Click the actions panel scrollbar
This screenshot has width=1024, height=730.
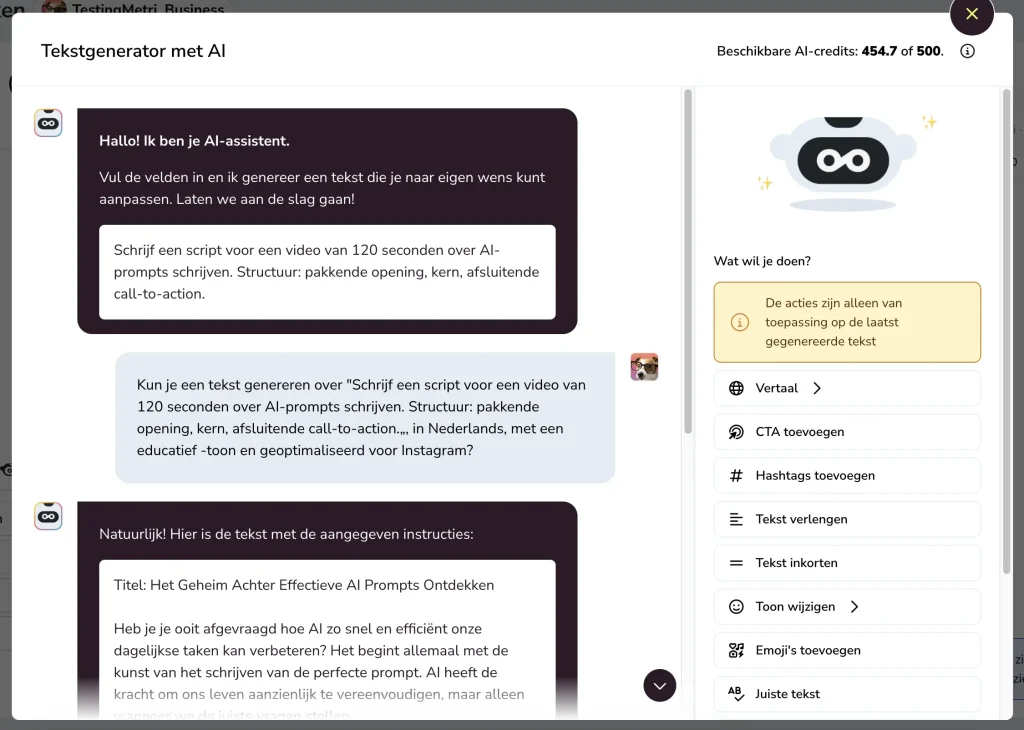pos(1006,332)
